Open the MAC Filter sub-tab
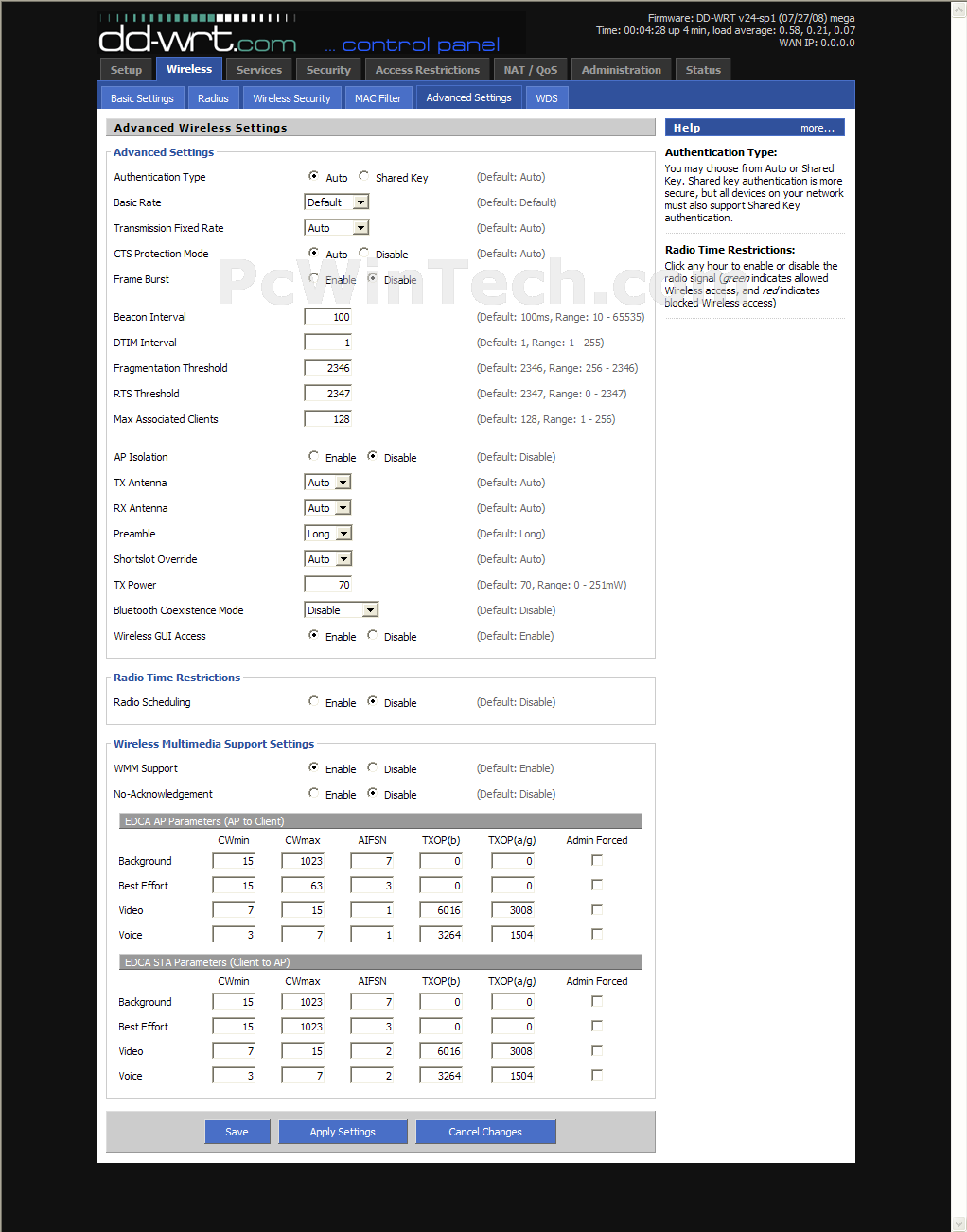 click(378, 98)
